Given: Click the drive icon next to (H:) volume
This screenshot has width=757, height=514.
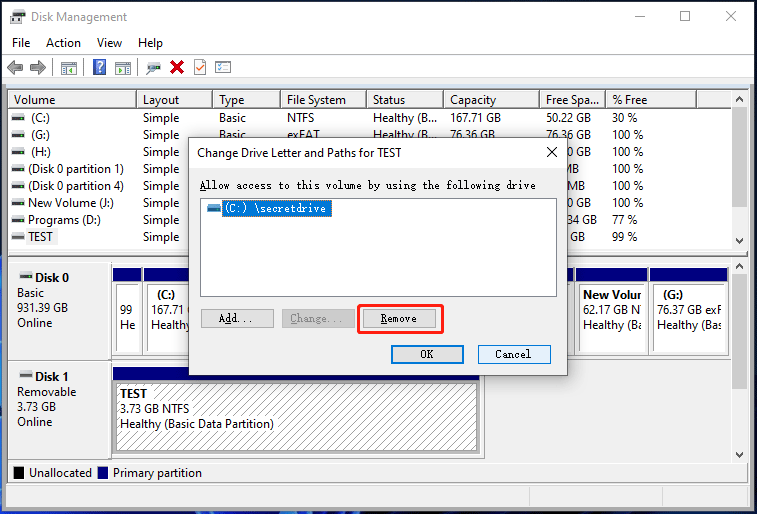Looking at the screenshot, I should (18, 152).
